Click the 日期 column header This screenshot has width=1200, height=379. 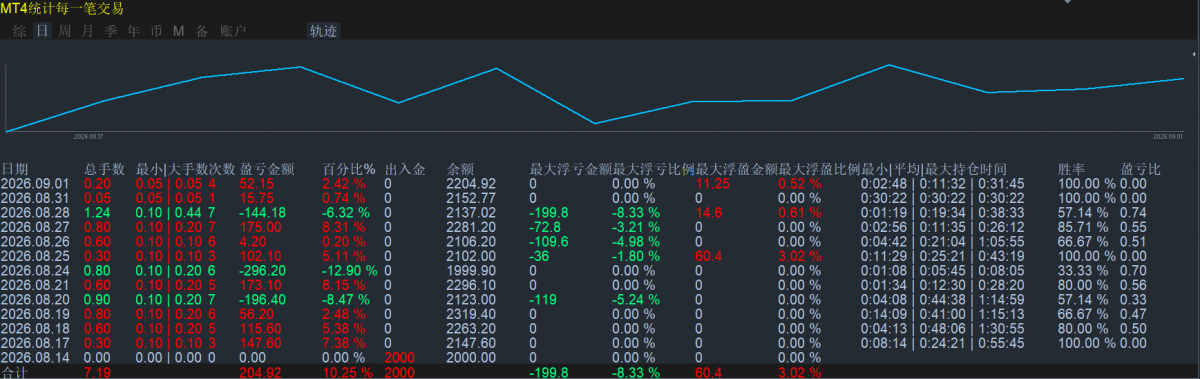15,169
